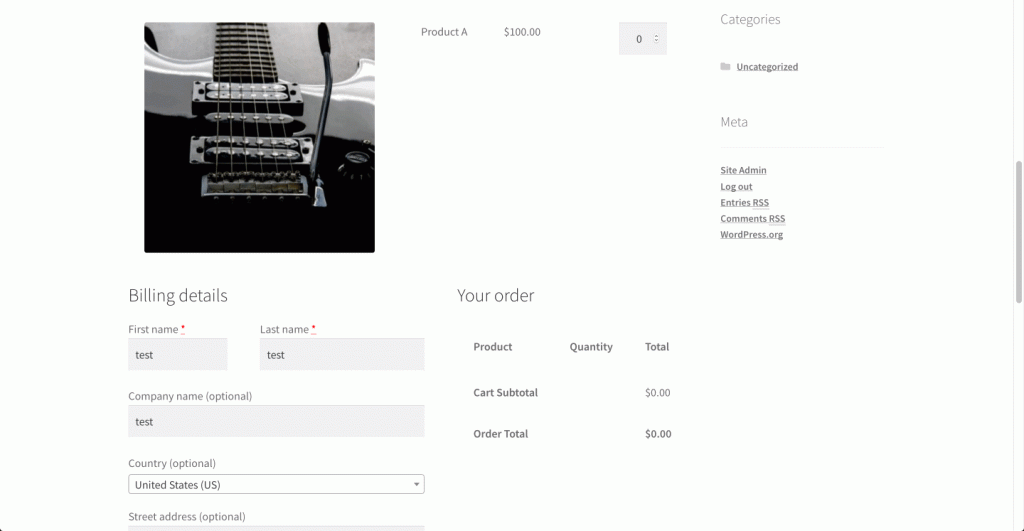Click the Company name text field
Image resolution: width=1024 pixels, height=531 pixels.
coord(276,421)
